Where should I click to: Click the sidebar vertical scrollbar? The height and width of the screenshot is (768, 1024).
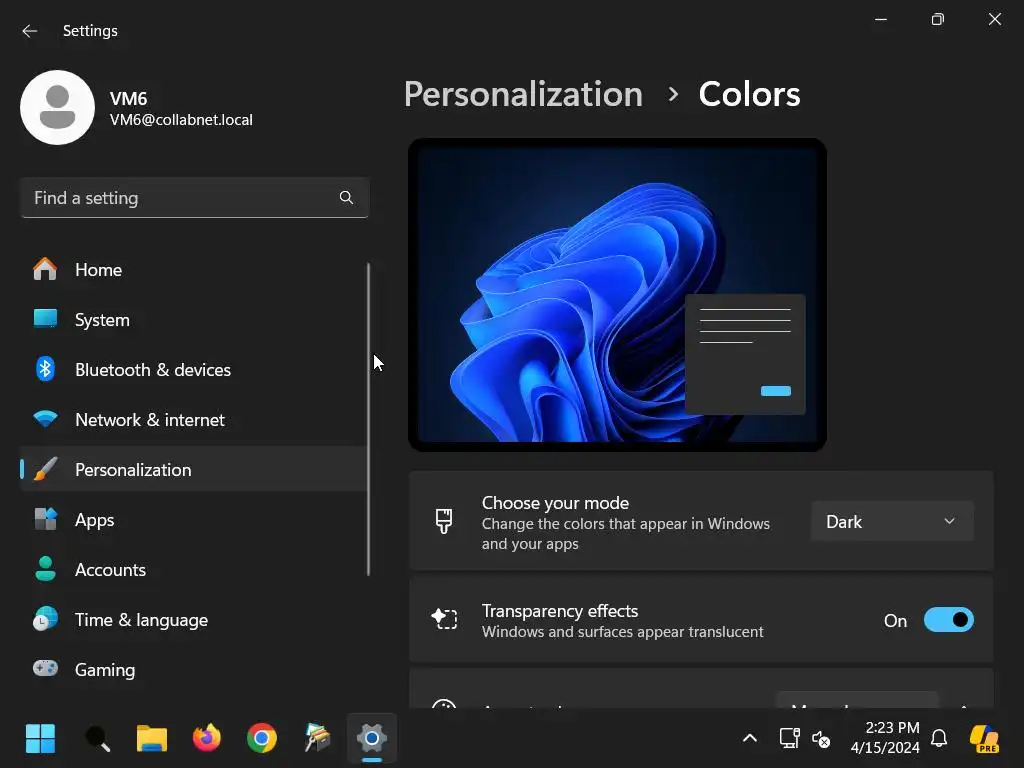tap(368, 419)
